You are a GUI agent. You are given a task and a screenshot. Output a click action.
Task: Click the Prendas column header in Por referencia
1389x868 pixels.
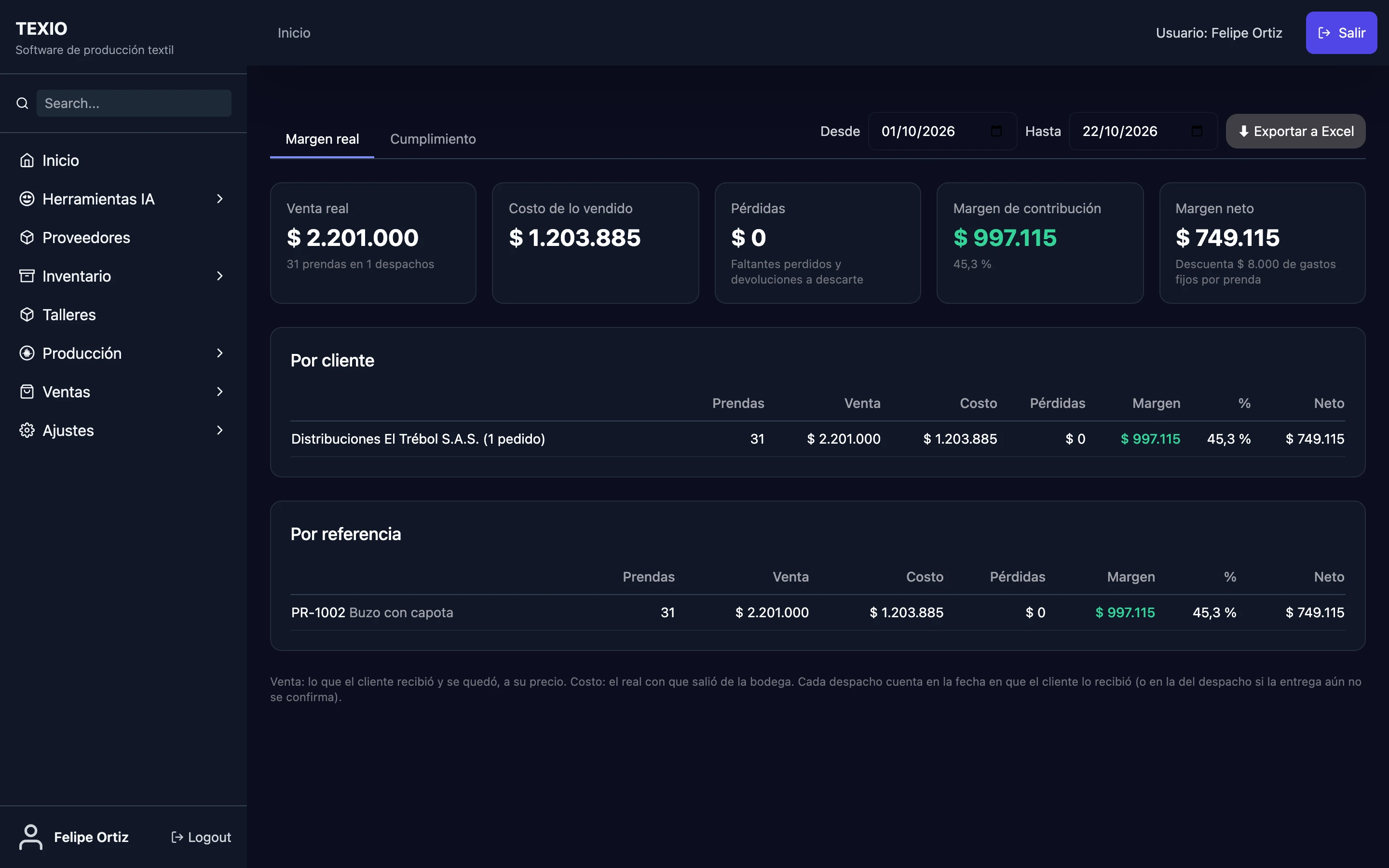point(649,577)
